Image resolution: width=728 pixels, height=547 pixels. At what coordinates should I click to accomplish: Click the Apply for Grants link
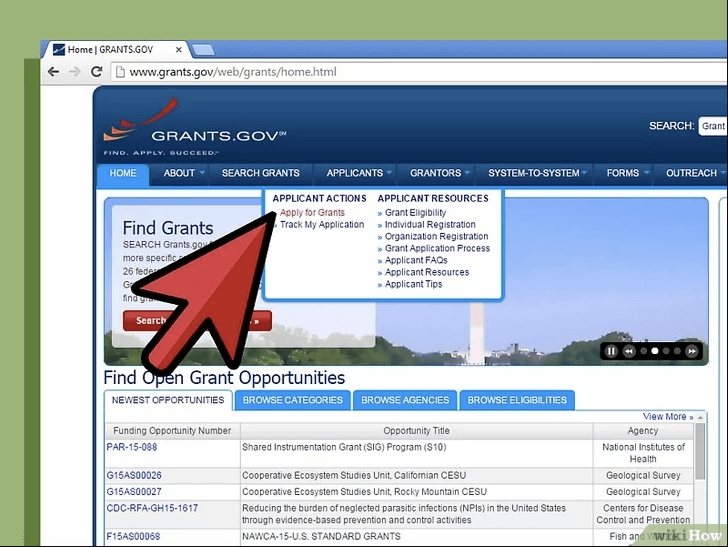pos(312,213)
